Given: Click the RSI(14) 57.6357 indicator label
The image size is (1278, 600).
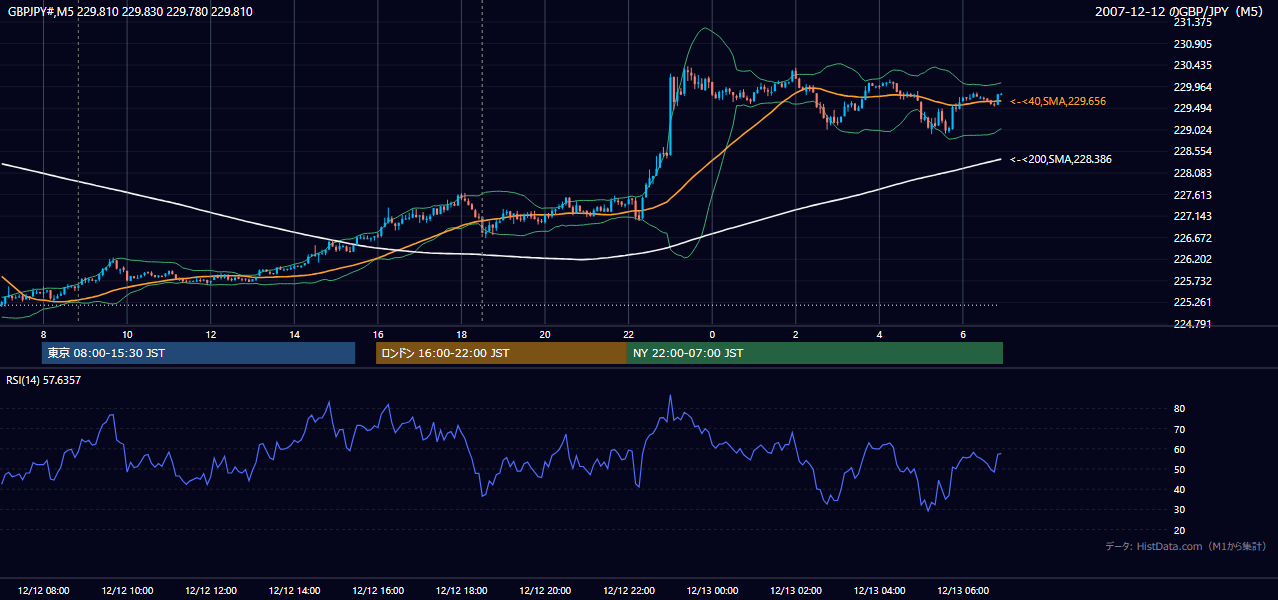Looking at the screenshot, I should pos(44,380).
